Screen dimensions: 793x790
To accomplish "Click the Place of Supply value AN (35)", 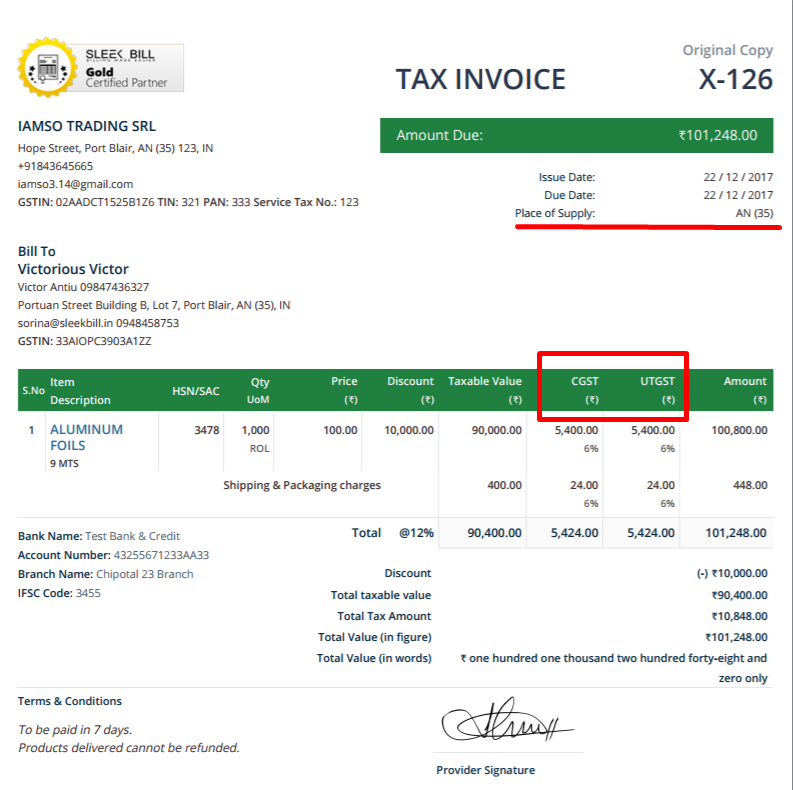I will (x=753, y=213).
